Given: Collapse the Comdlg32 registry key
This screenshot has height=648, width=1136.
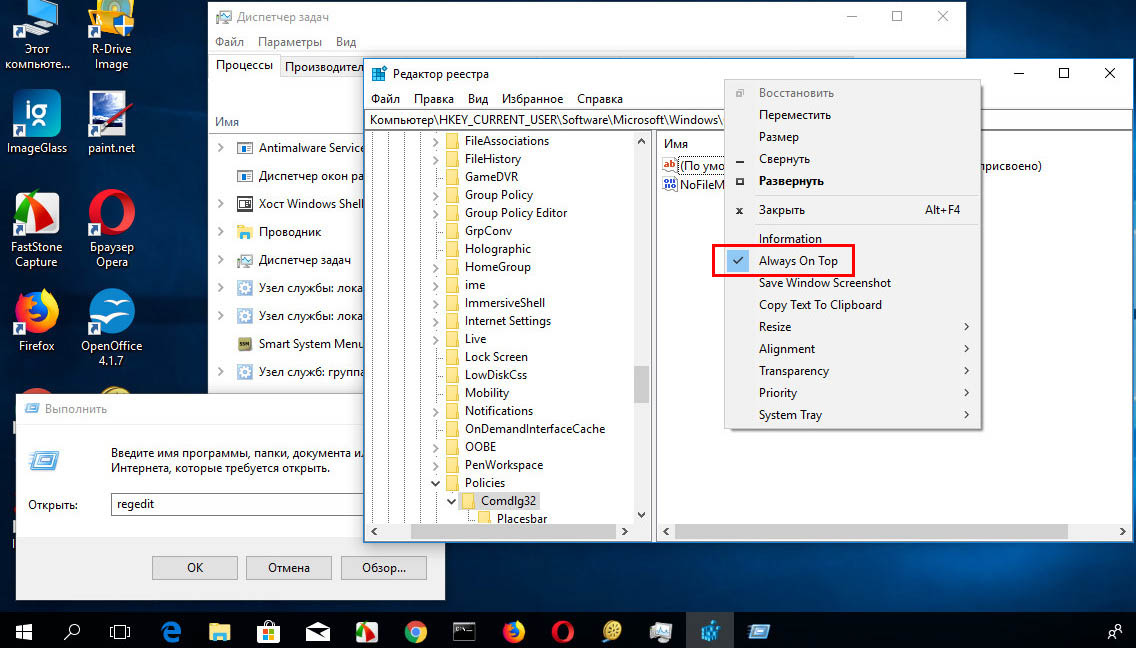Looking at the screenshot, I should 451,501.
